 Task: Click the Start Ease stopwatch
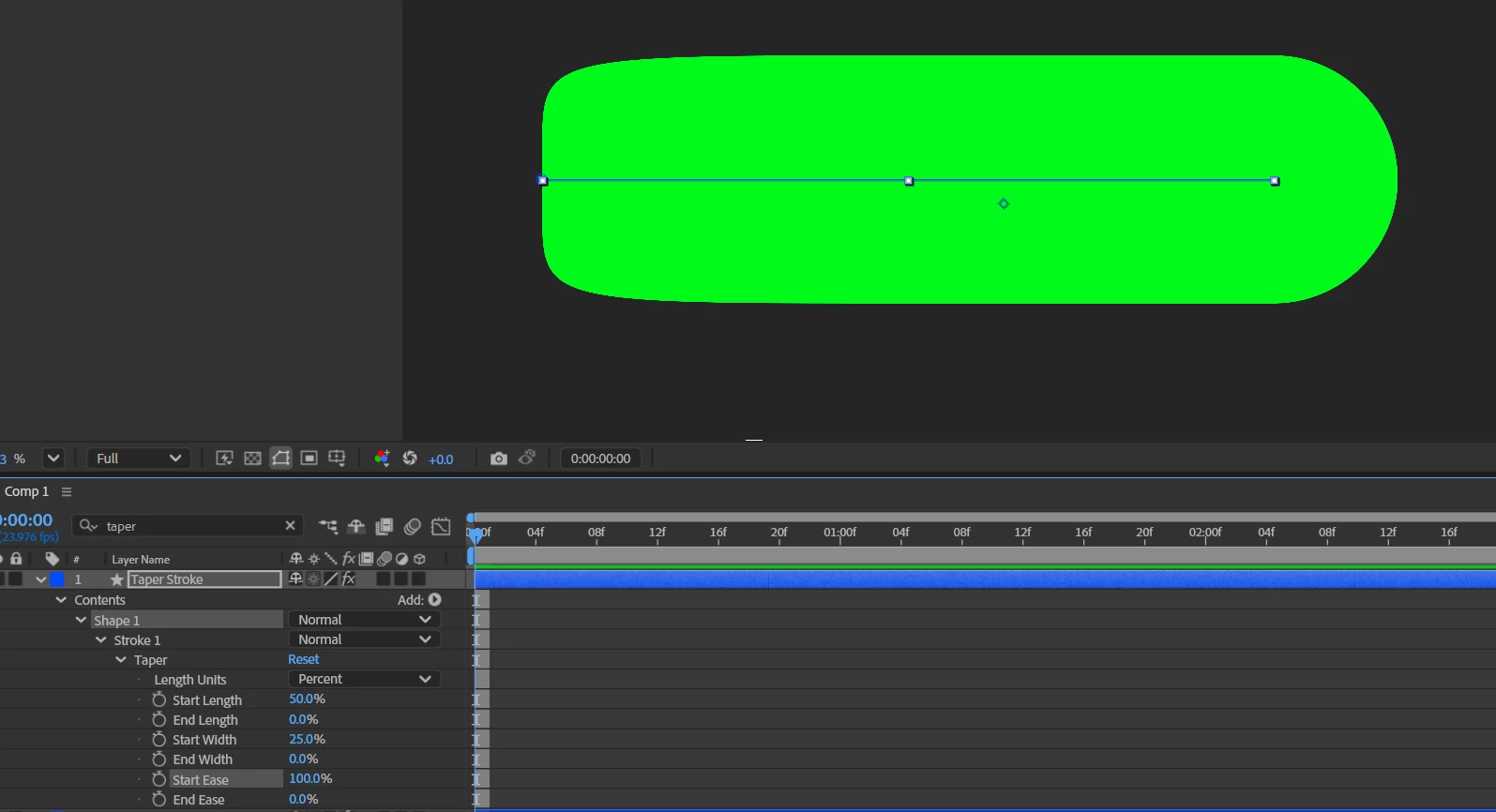159,779
